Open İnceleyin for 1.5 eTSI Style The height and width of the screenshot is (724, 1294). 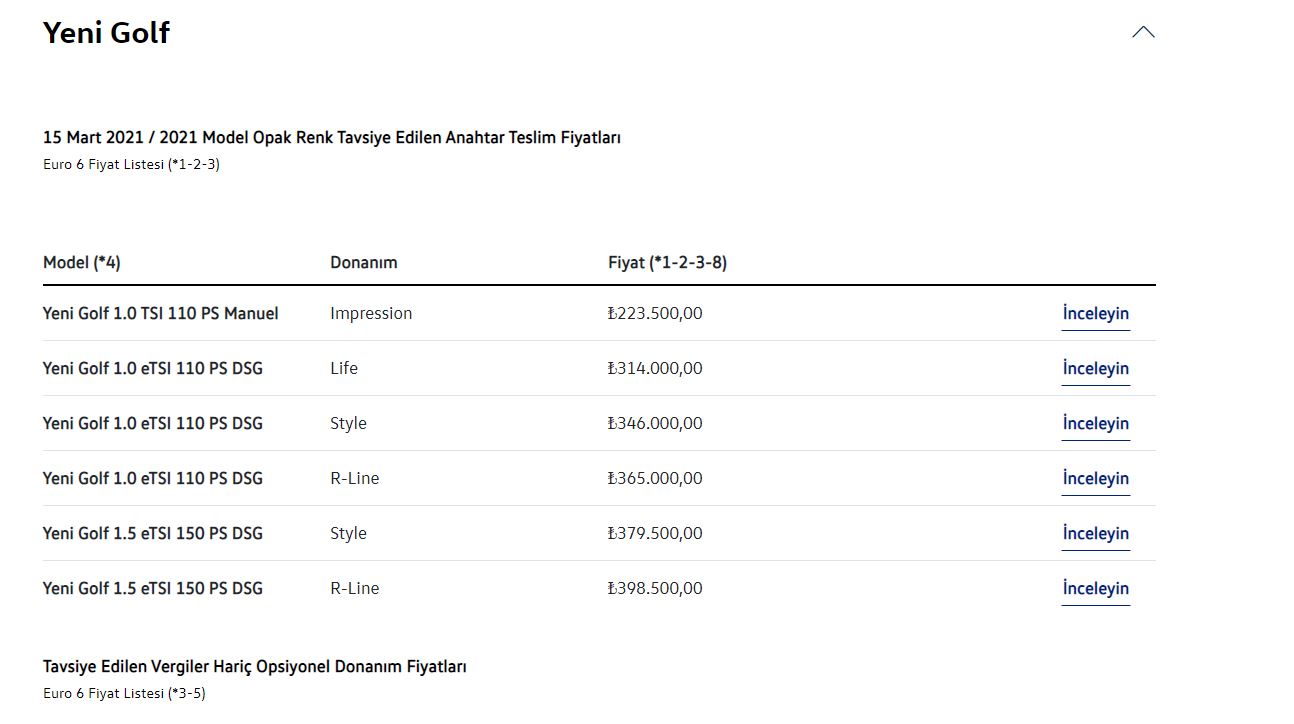(x=1096, y=534)
